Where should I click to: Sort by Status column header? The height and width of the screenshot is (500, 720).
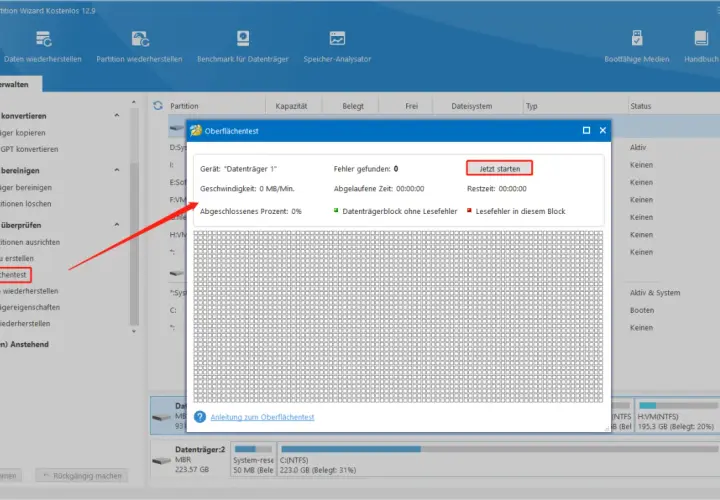(x=641, y=106)
